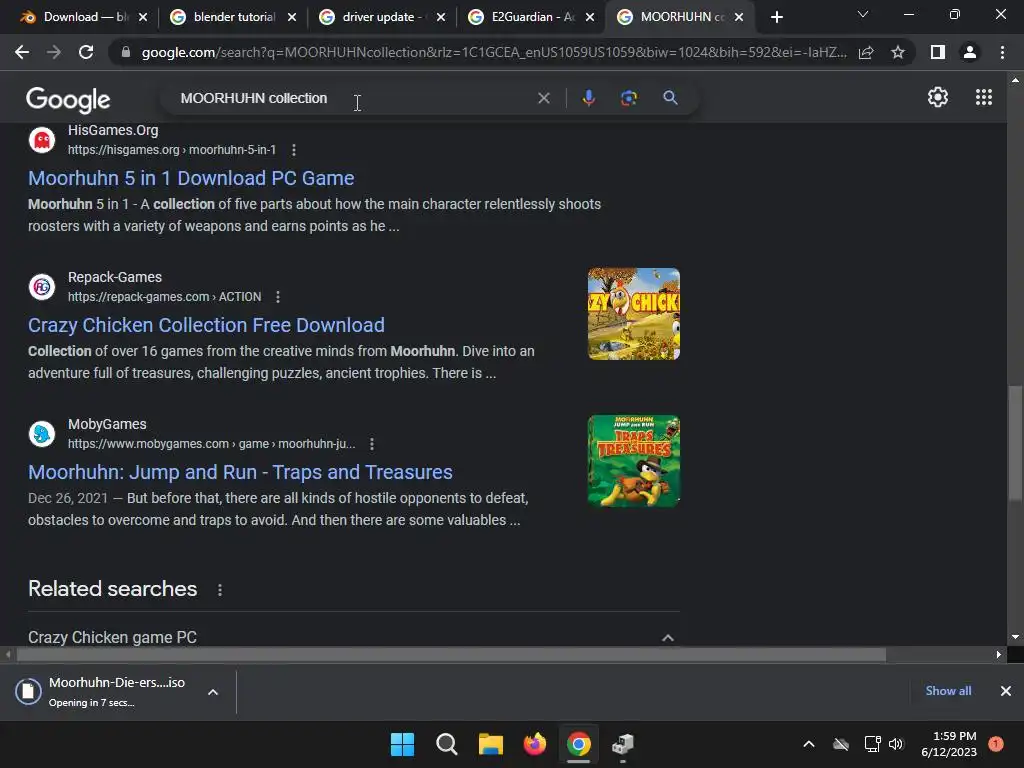
Task: Click the network icon in system tray
Action: 872,744
